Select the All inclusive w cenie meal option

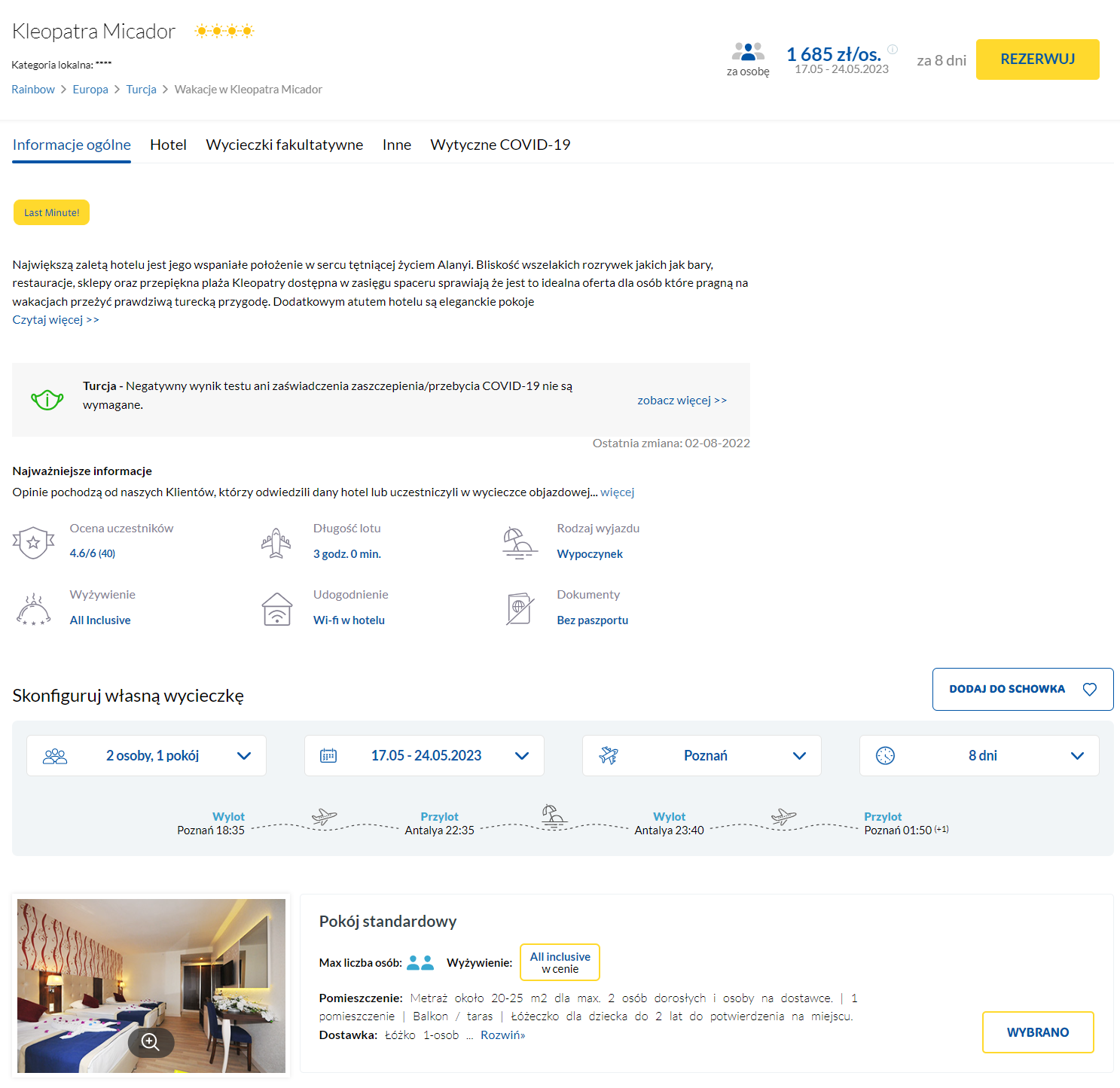[x=560, y=962]
